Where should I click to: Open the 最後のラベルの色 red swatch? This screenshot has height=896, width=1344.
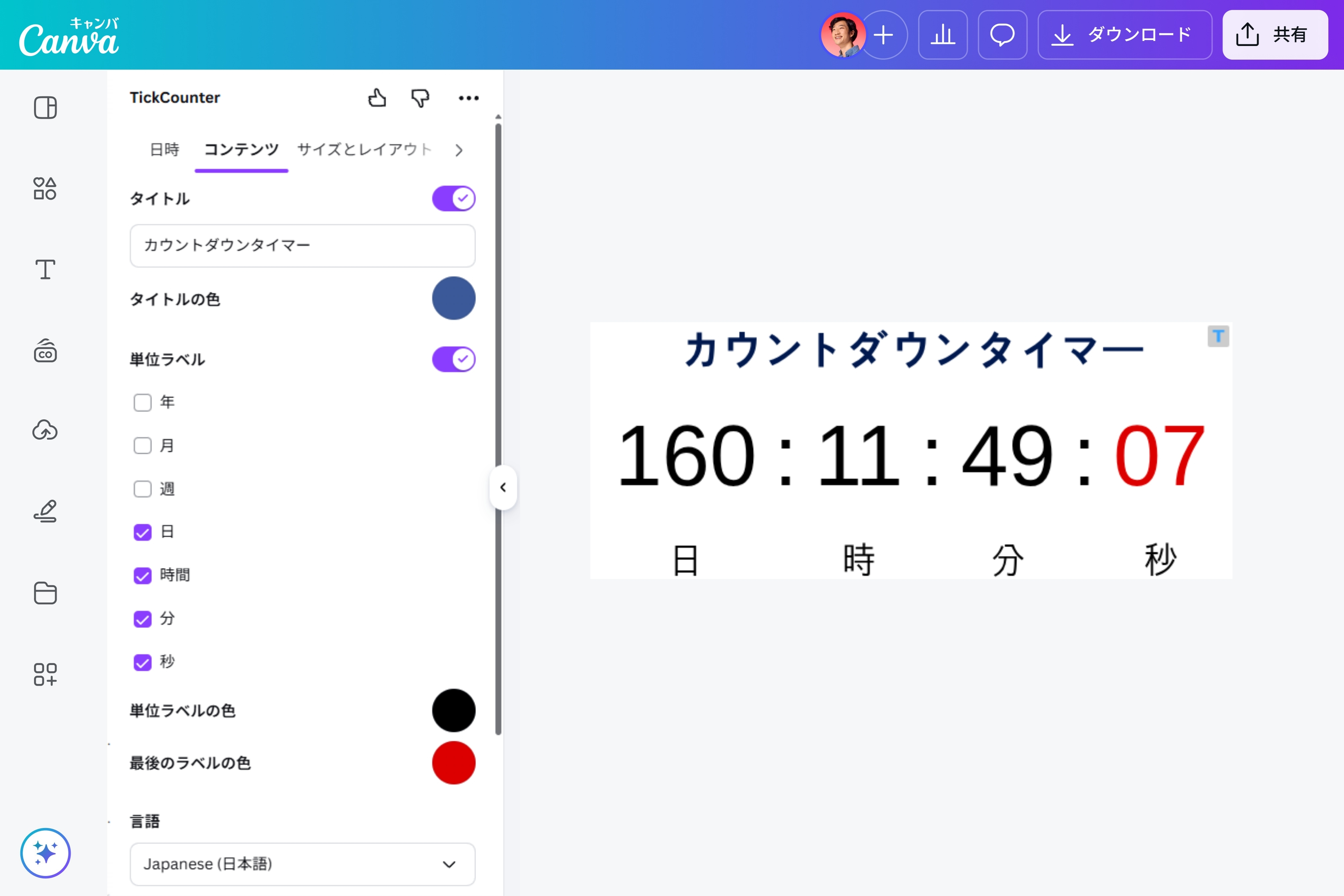(454, 763)
